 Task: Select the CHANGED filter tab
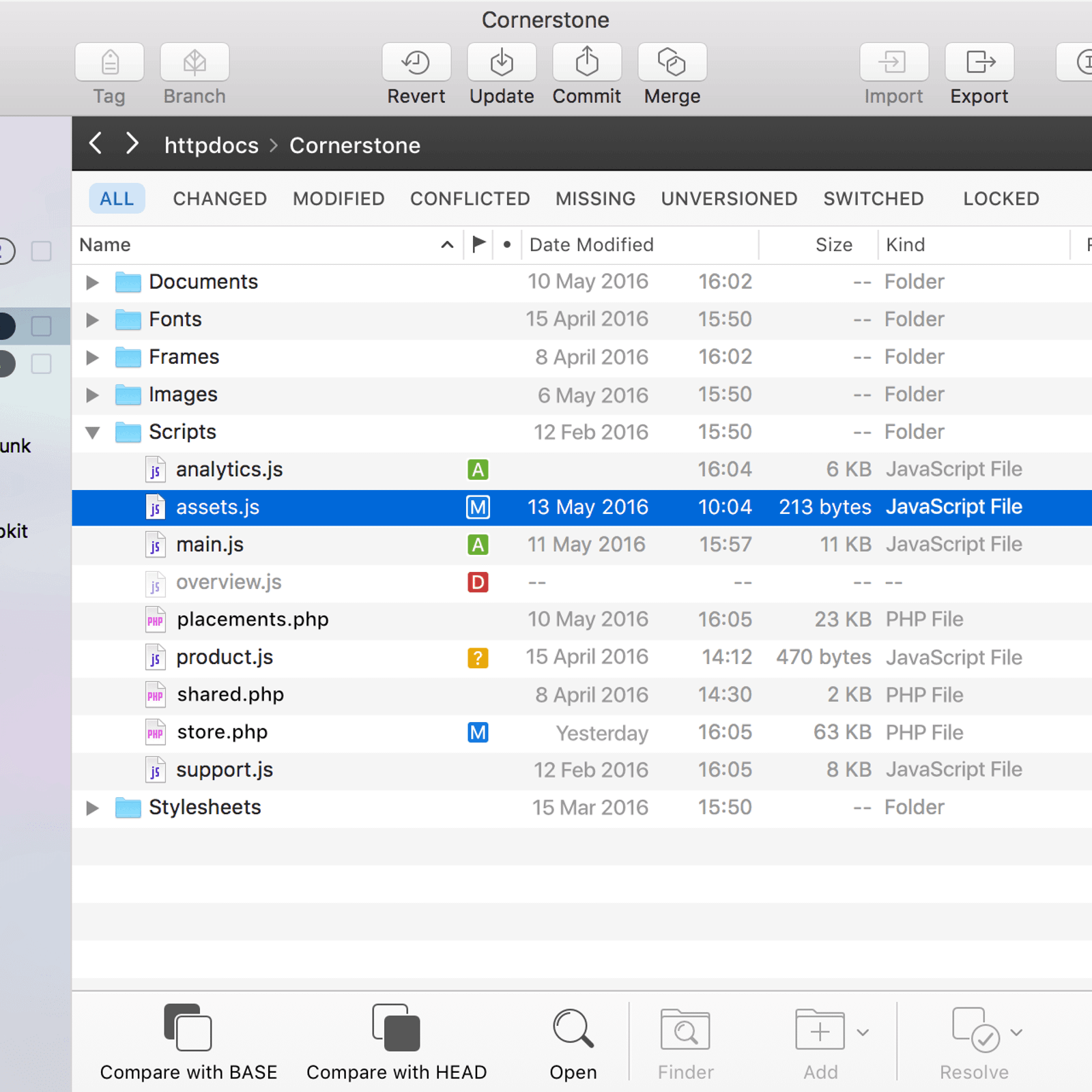coord(220,199)
